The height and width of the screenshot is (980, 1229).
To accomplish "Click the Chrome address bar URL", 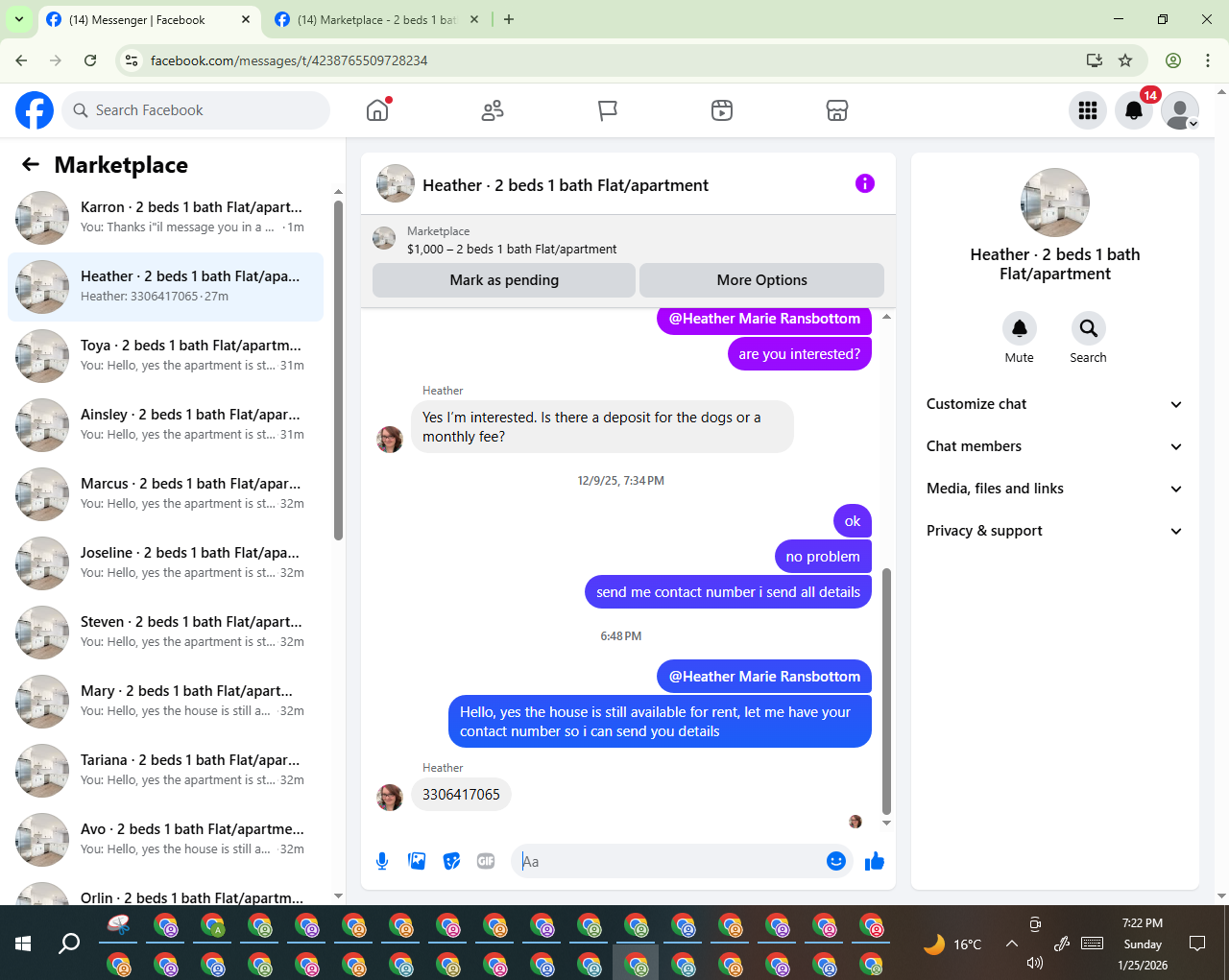I will [x=289, y=60].
